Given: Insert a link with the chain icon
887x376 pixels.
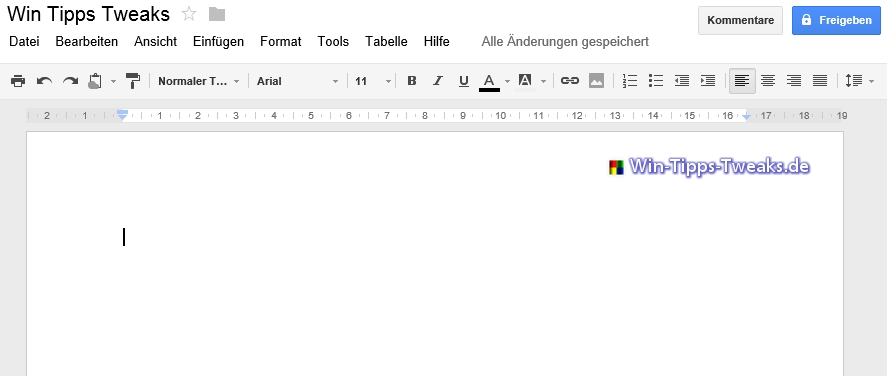Looking at the screenshot, I should click(x=570, y=81).
